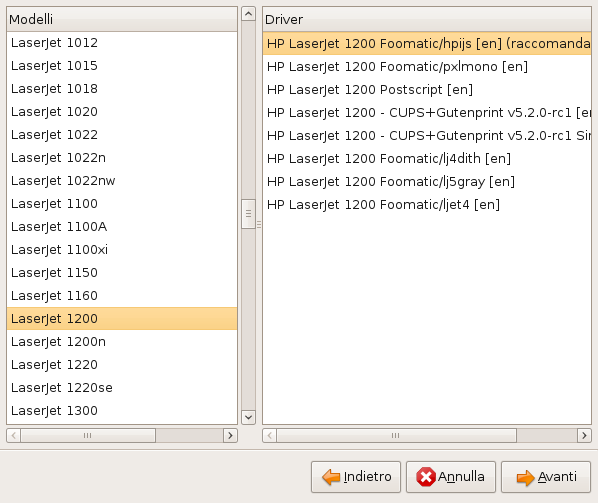Select LaserJet 1012 model
The height and width of the screenshot is (503, 598).
click(122, 43)
